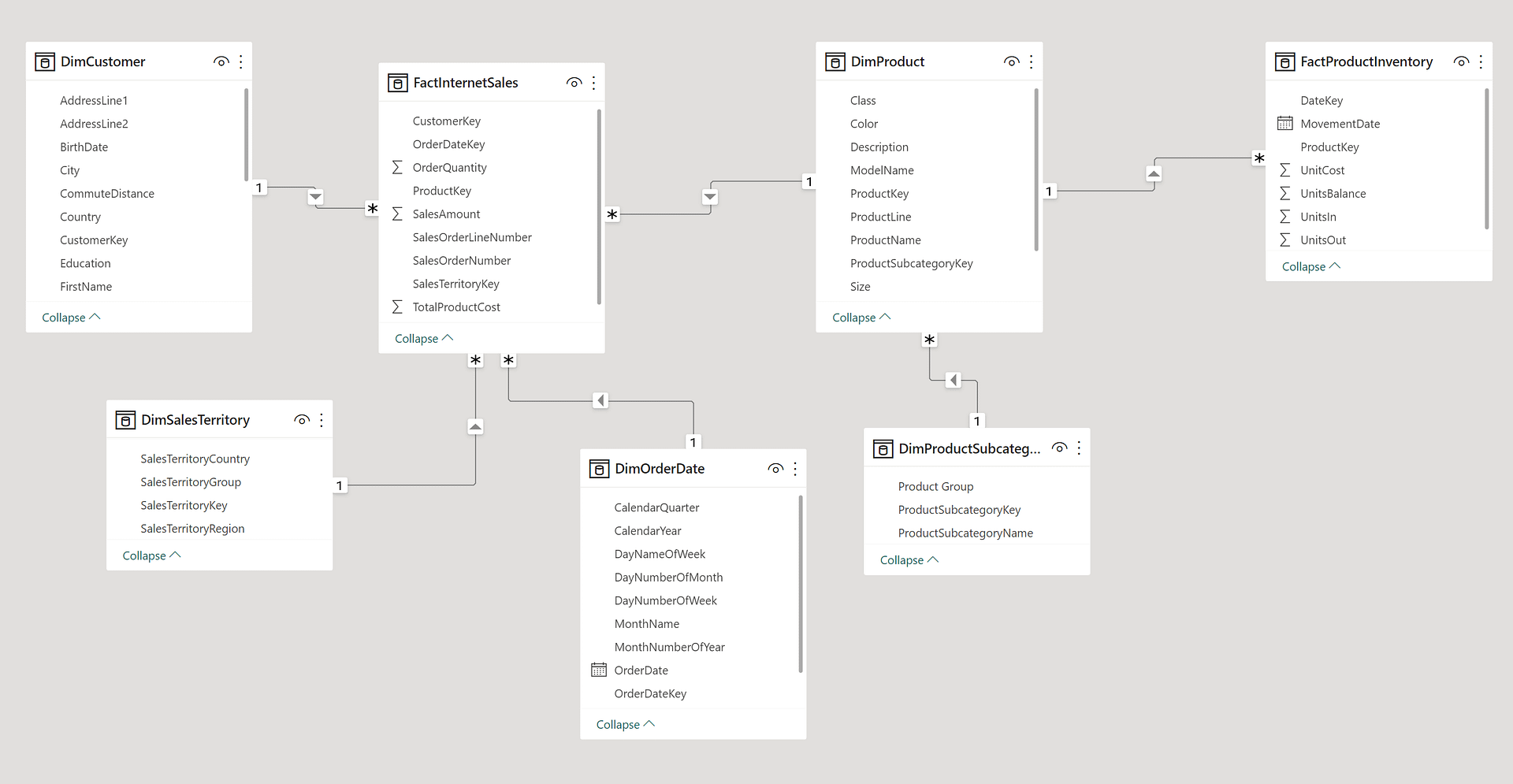Collapse the DimProduct table fields

[861, 318]
